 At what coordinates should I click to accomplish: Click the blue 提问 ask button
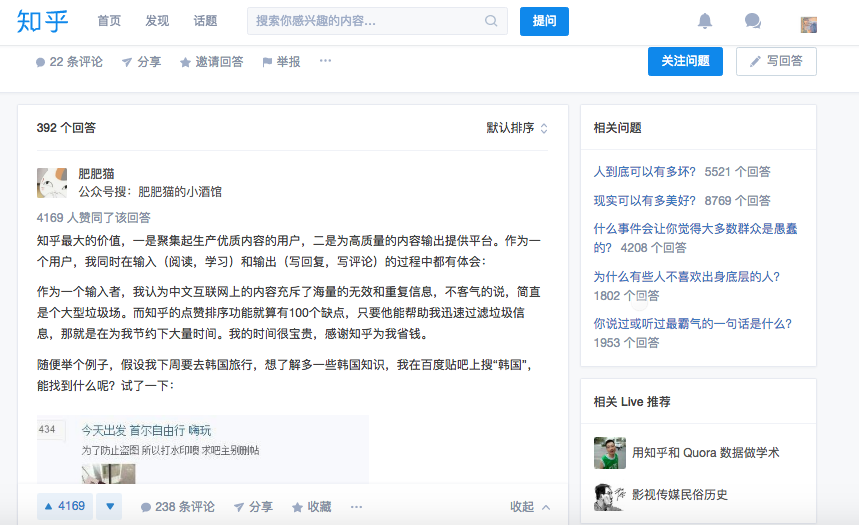pyautogui.click(x=544, y=21)
